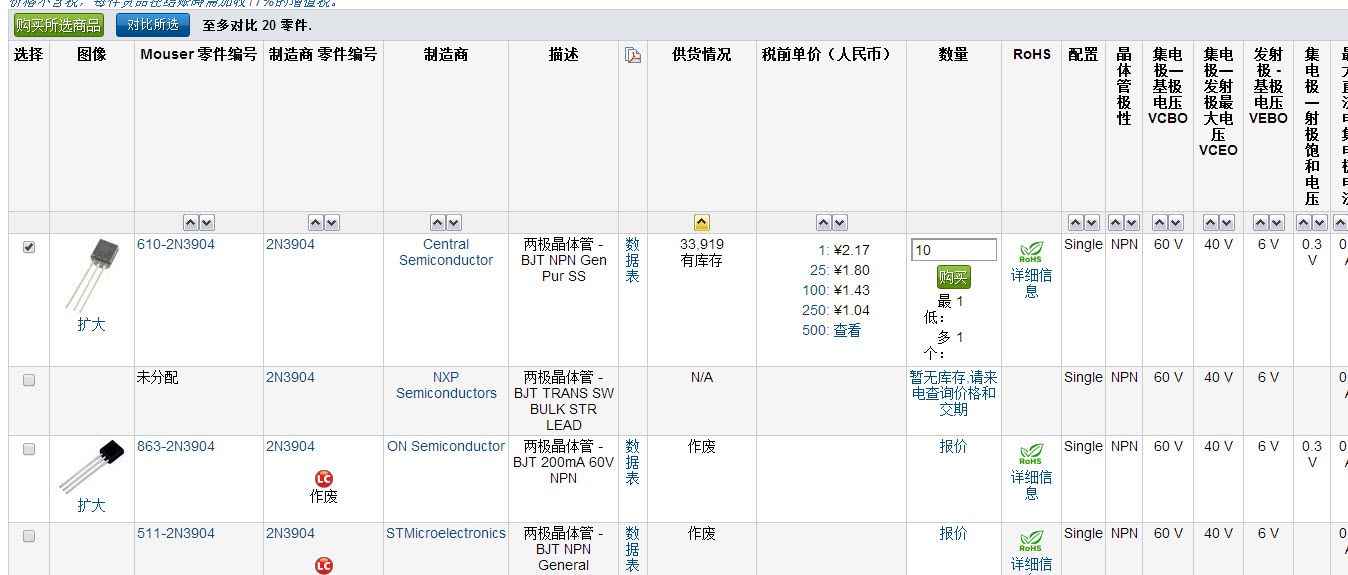Click LC obsolete badge in ON Semiconductor row
This screenshot has height=575, width=1348.
[x=323, y=479]
